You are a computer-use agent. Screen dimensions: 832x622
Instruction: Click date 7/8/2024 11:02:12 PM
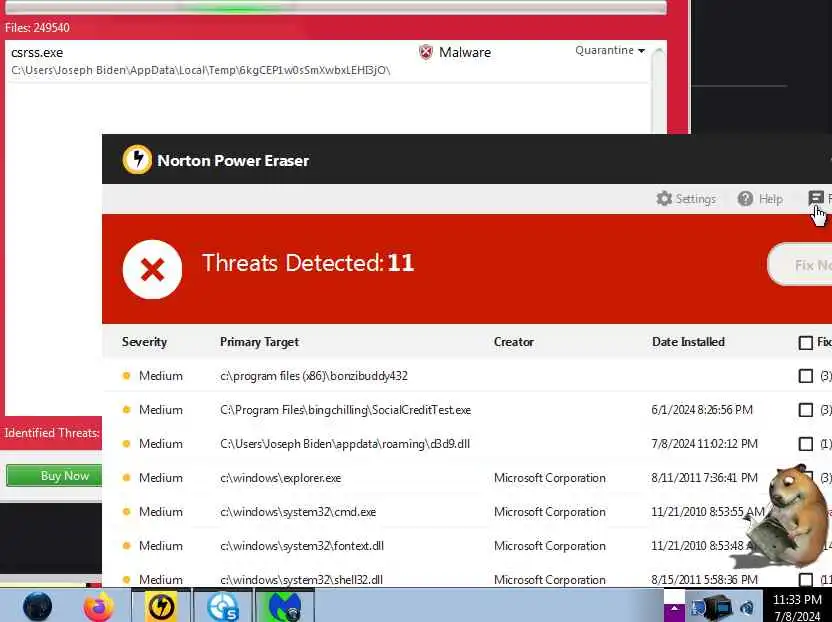[704, 444]
